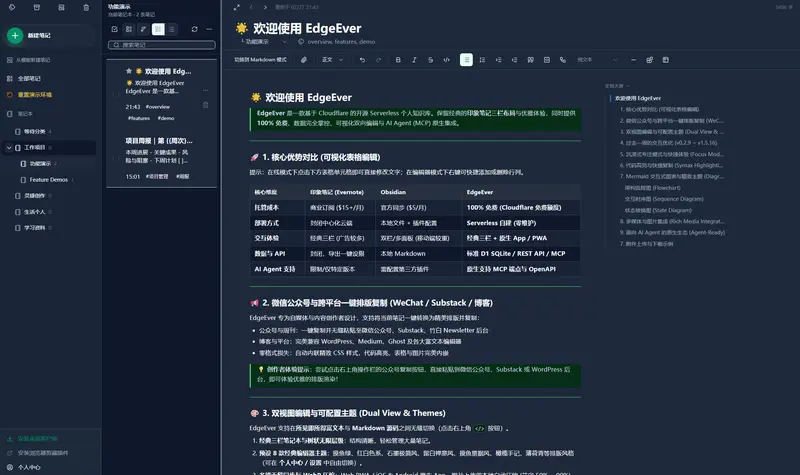Jump to outline item Mermaid section
Viewport: 800px width, 475px height.
[671, 177]
